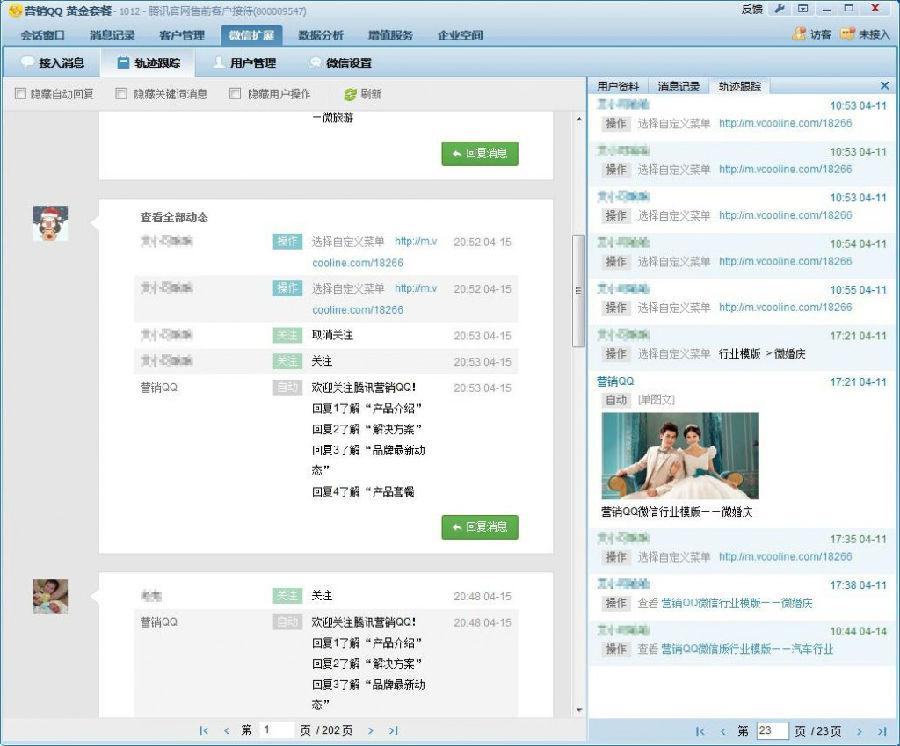The image size is (900, 746).
Task: Go to first page in left pager
Action: [203, 731]
